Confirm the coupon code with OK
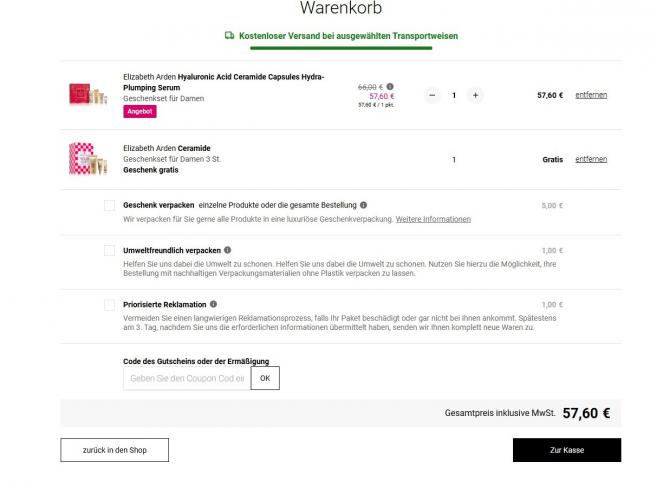 click(265, 378)
